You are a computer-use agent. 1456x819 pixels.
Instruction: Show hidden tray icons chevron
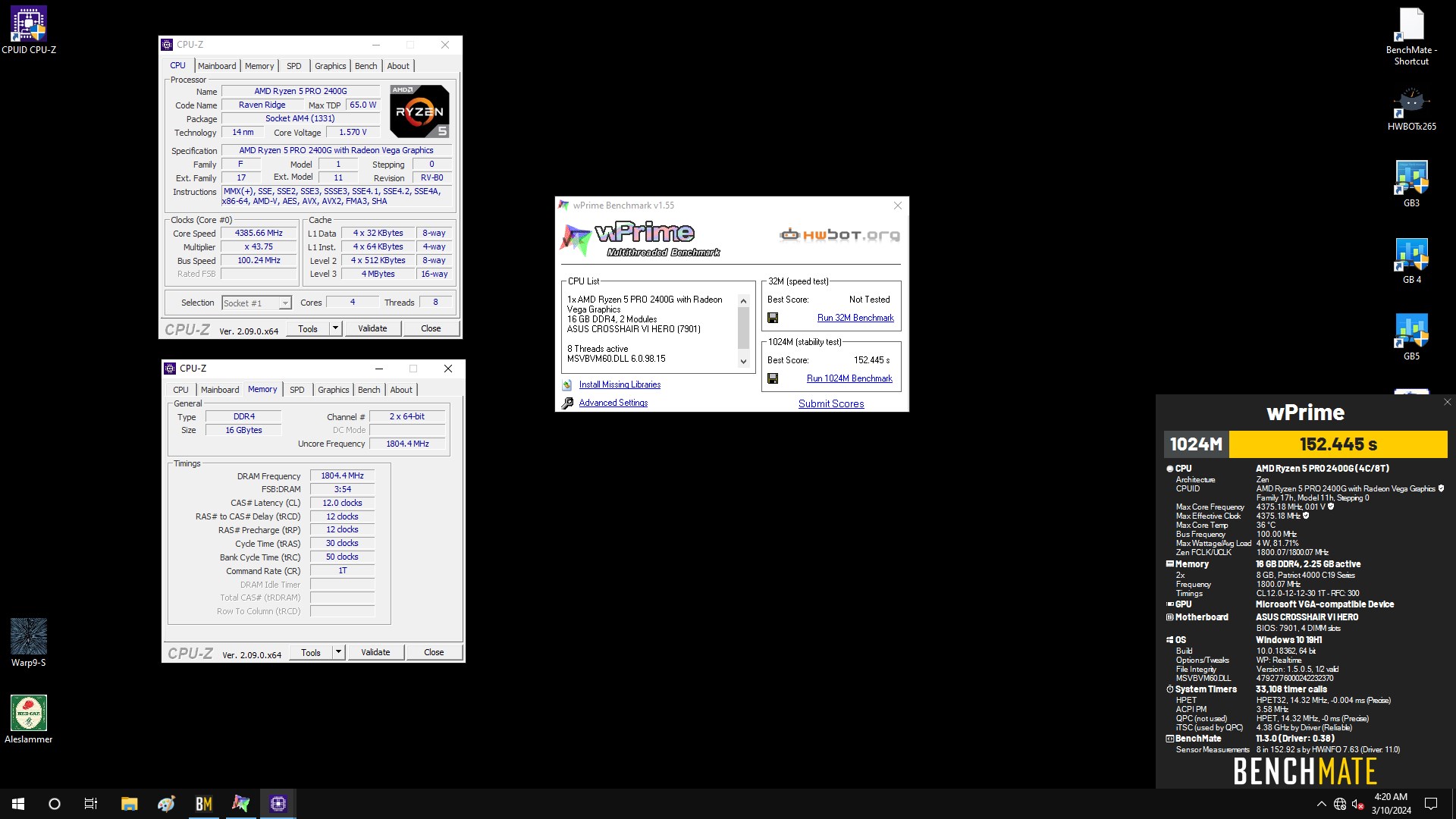coord(1322,804)
